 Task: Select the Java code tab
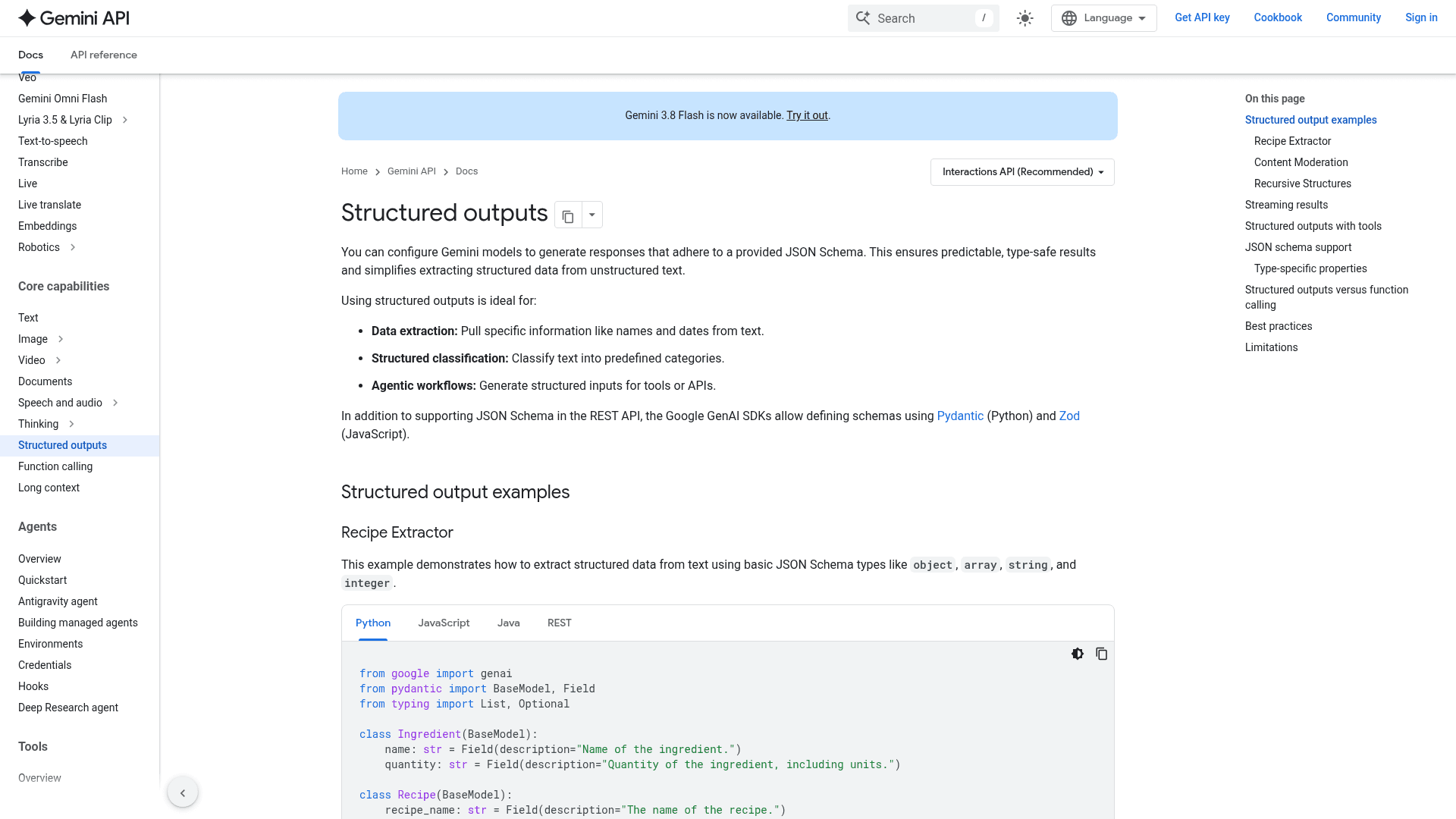(x=509, y=623)
